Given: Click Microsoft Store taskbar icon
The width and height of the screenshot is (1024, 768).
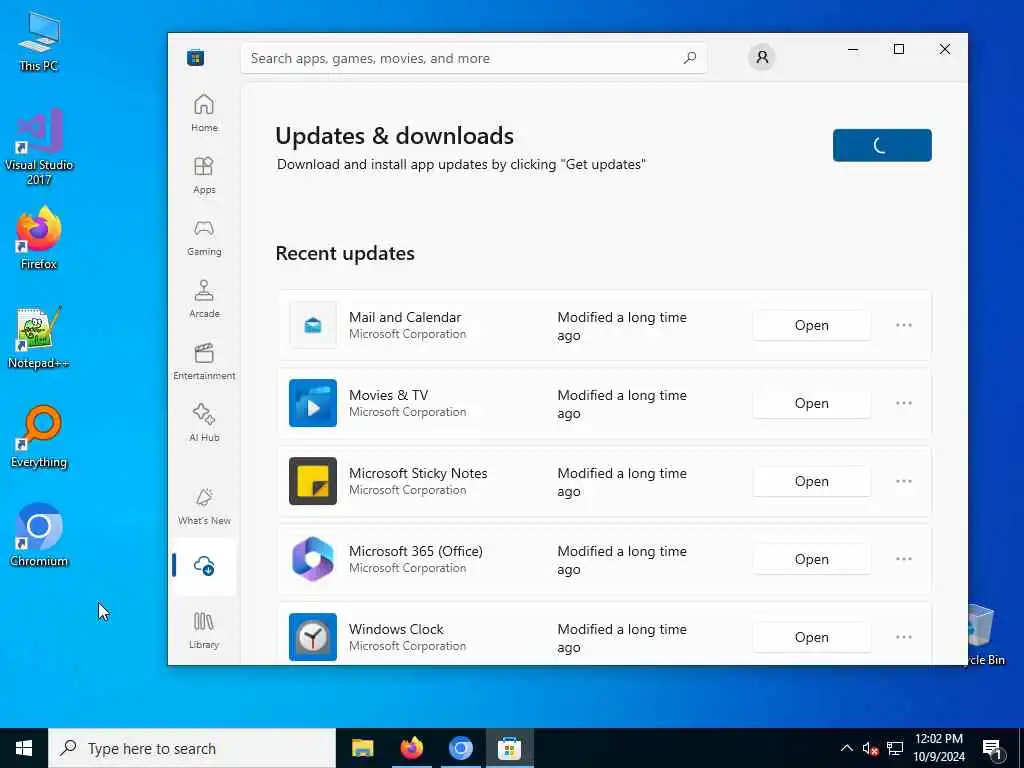Looking at the screenshot, I should click(509, 748).
